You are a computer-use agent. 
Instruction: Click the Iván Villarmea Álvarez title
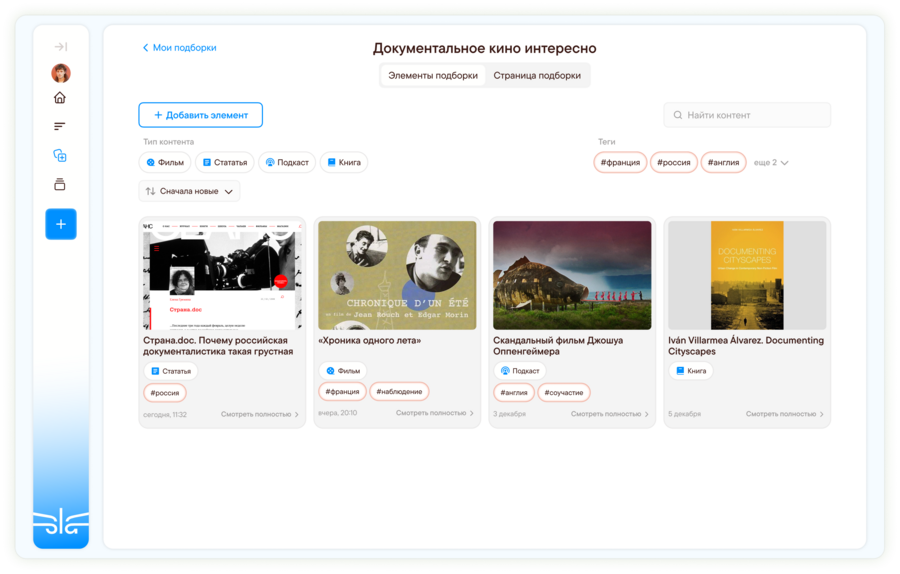pyautogui.click(x=746, y=346)
